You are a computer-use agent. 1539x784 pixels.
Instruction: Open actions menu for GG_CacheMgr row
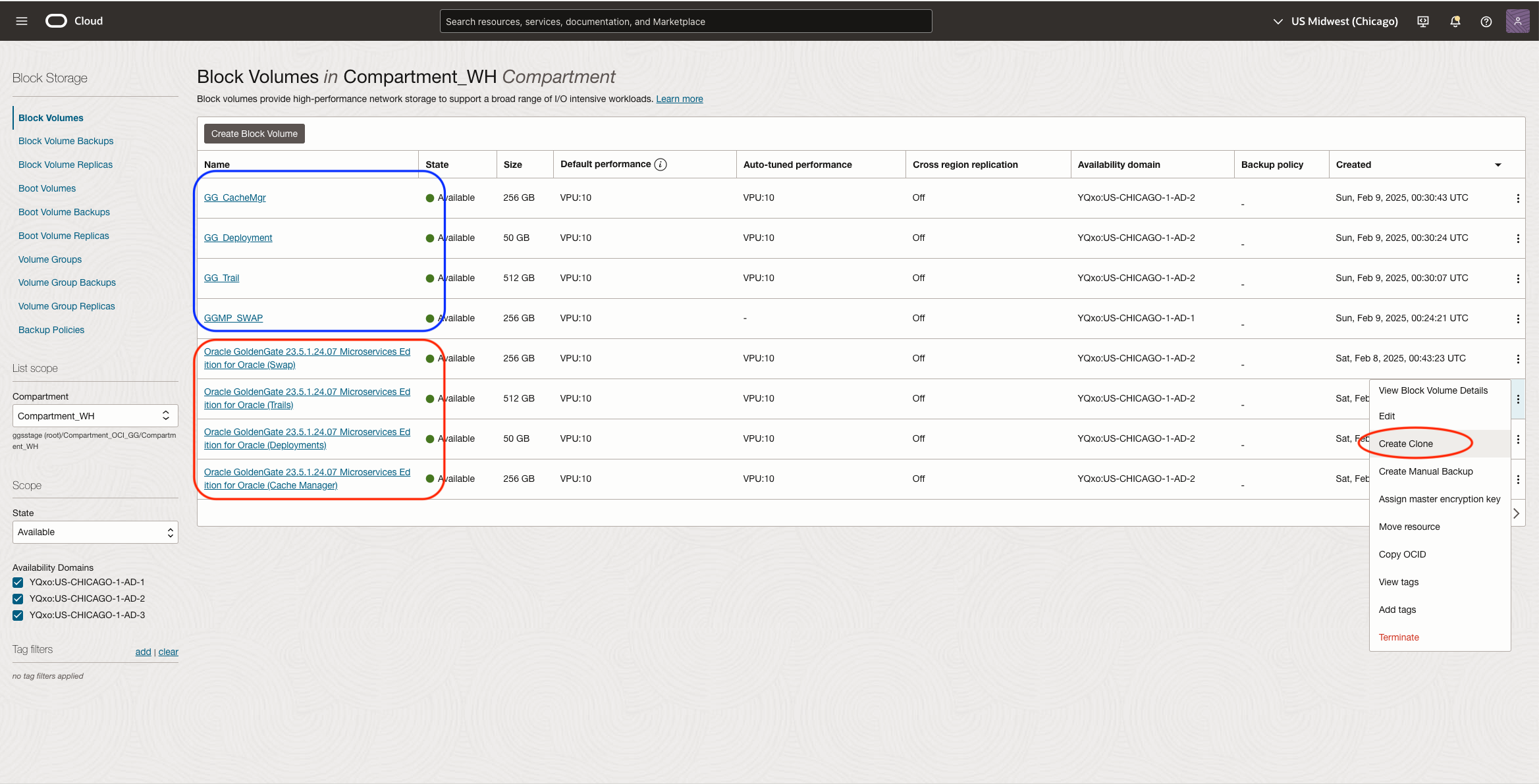pyautogui.click(x=1518, y=198)
